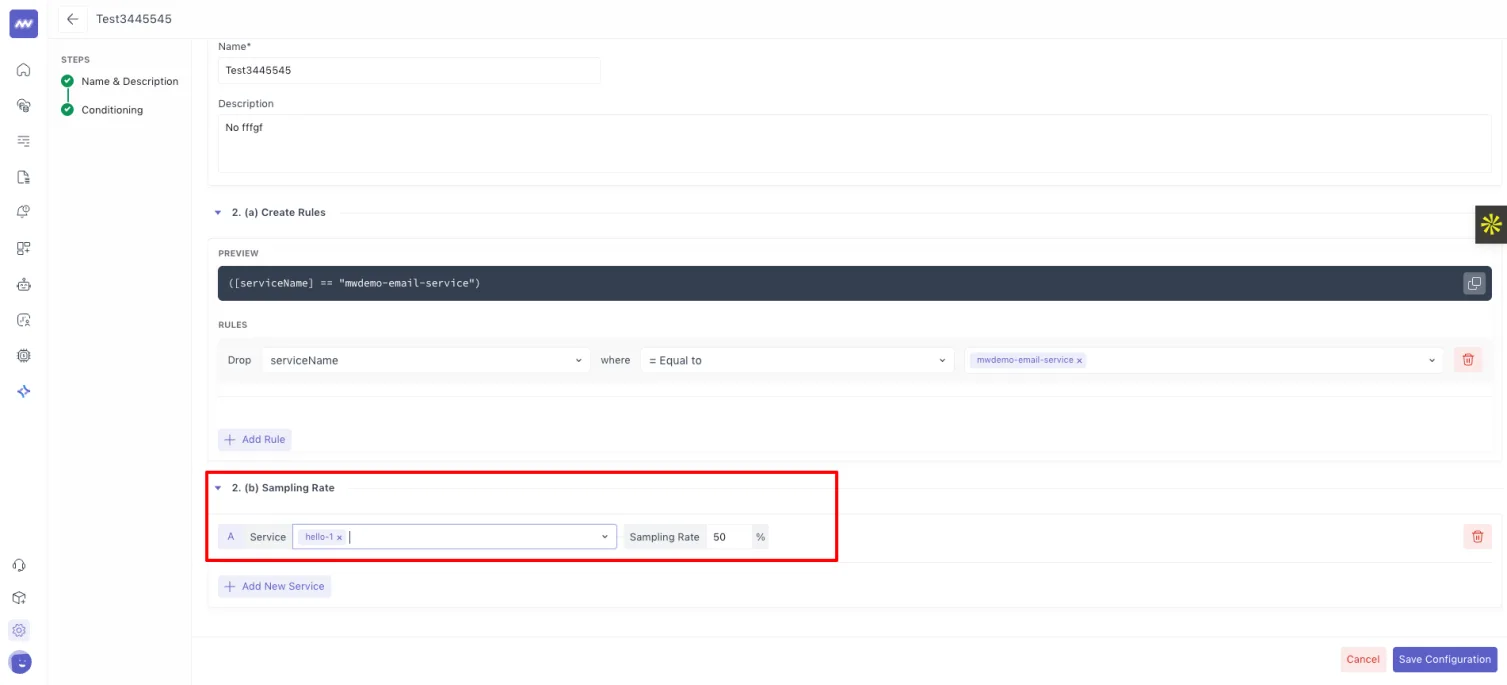This screenshot has width=1507, height=685.
Task: Click the Cancel button
Action: pyautogui.click(x=1363, y=659)
